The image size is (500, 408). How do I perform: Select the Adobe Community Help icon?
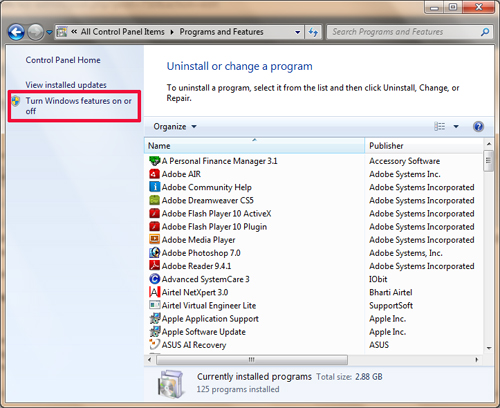click(x=154, y=187)
